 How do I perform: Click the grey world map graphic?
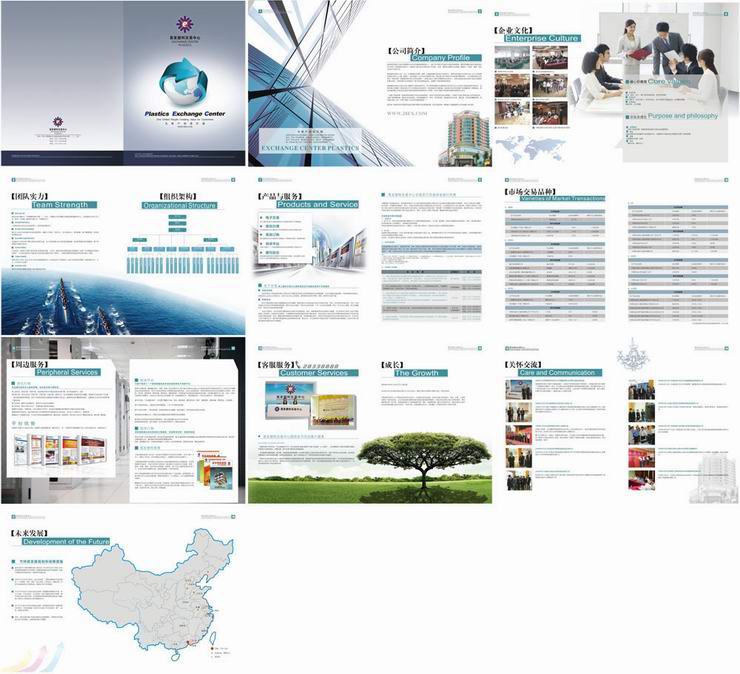[529, 148]
